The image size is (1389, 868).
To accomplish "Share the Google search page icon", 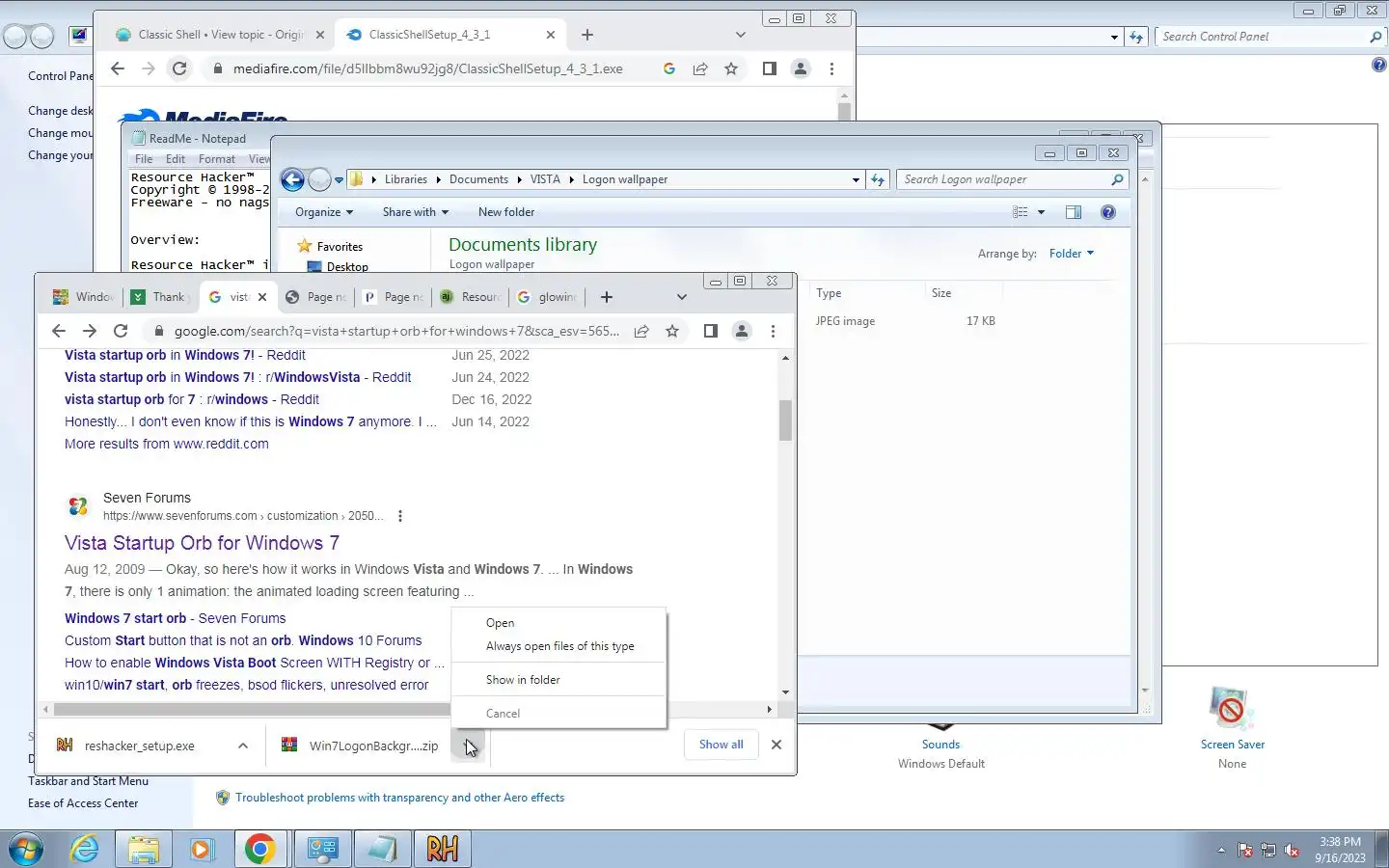I will (x=641, y=331).
